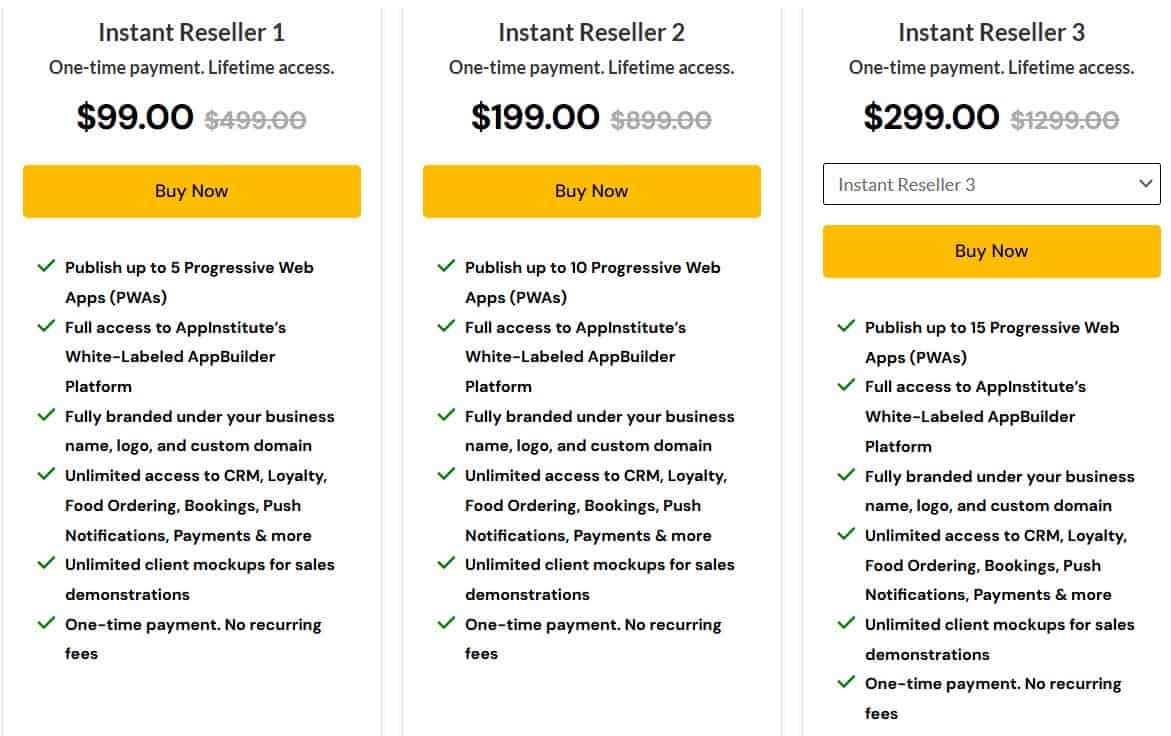
Task: Click the "Instant Reseller 2" heading
Action: click(x=591, y=32)
